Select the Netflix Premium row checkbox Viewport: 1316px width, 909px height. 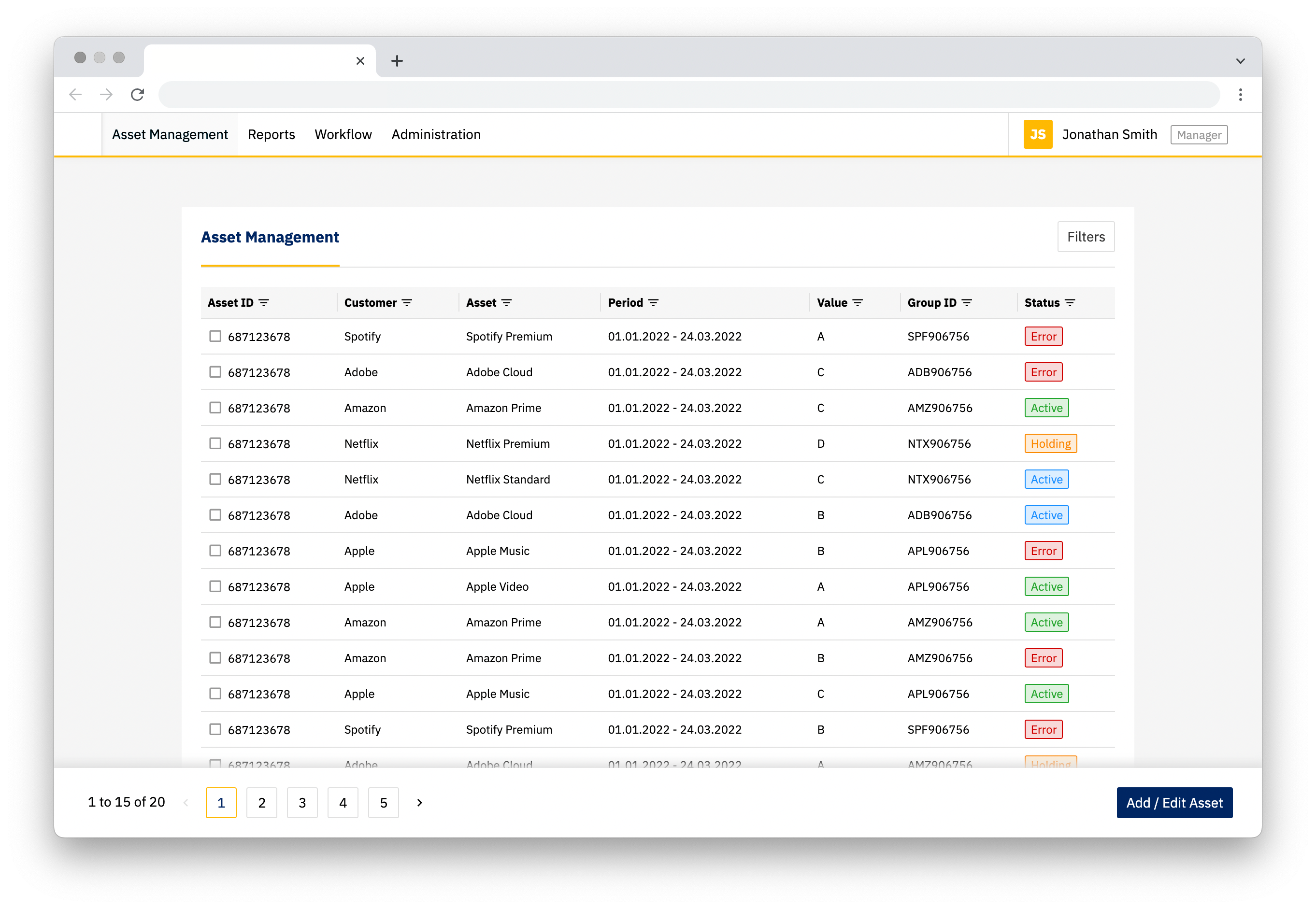[x=215, y=443]
